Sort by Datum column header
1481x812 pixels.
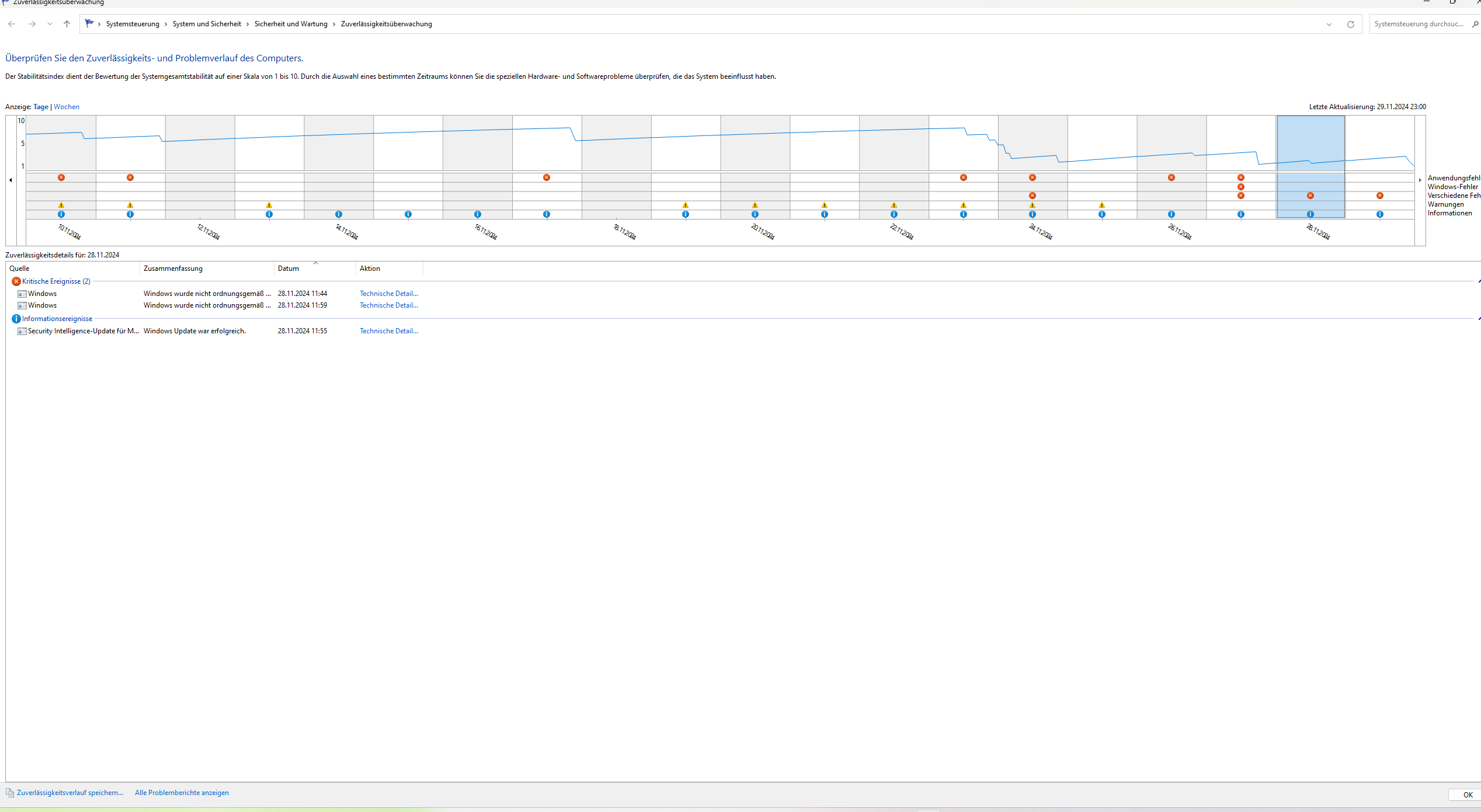coord(315,269)
